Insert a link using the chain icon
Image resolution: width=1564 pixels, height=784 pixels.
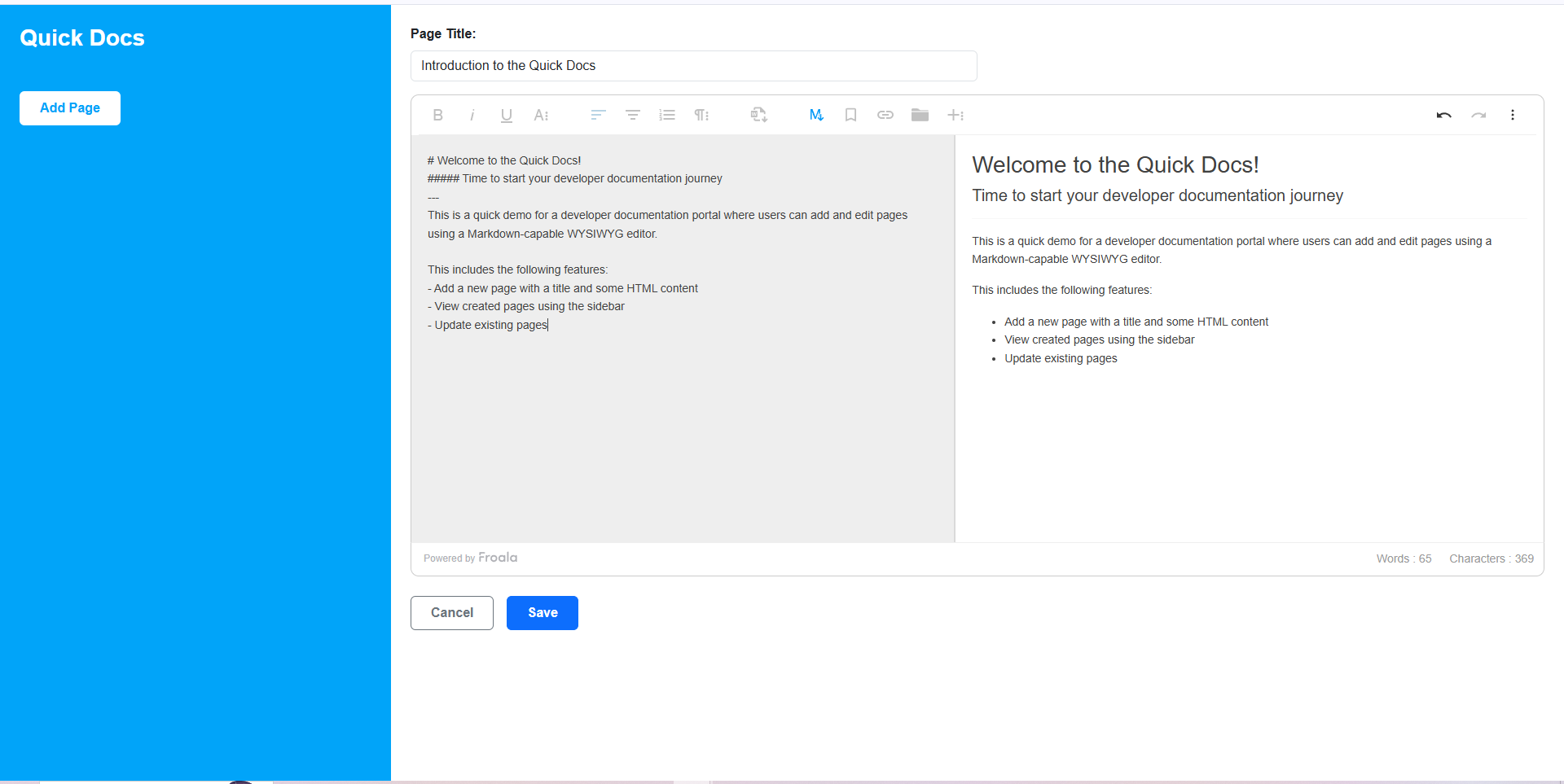[x=885, y=115]
